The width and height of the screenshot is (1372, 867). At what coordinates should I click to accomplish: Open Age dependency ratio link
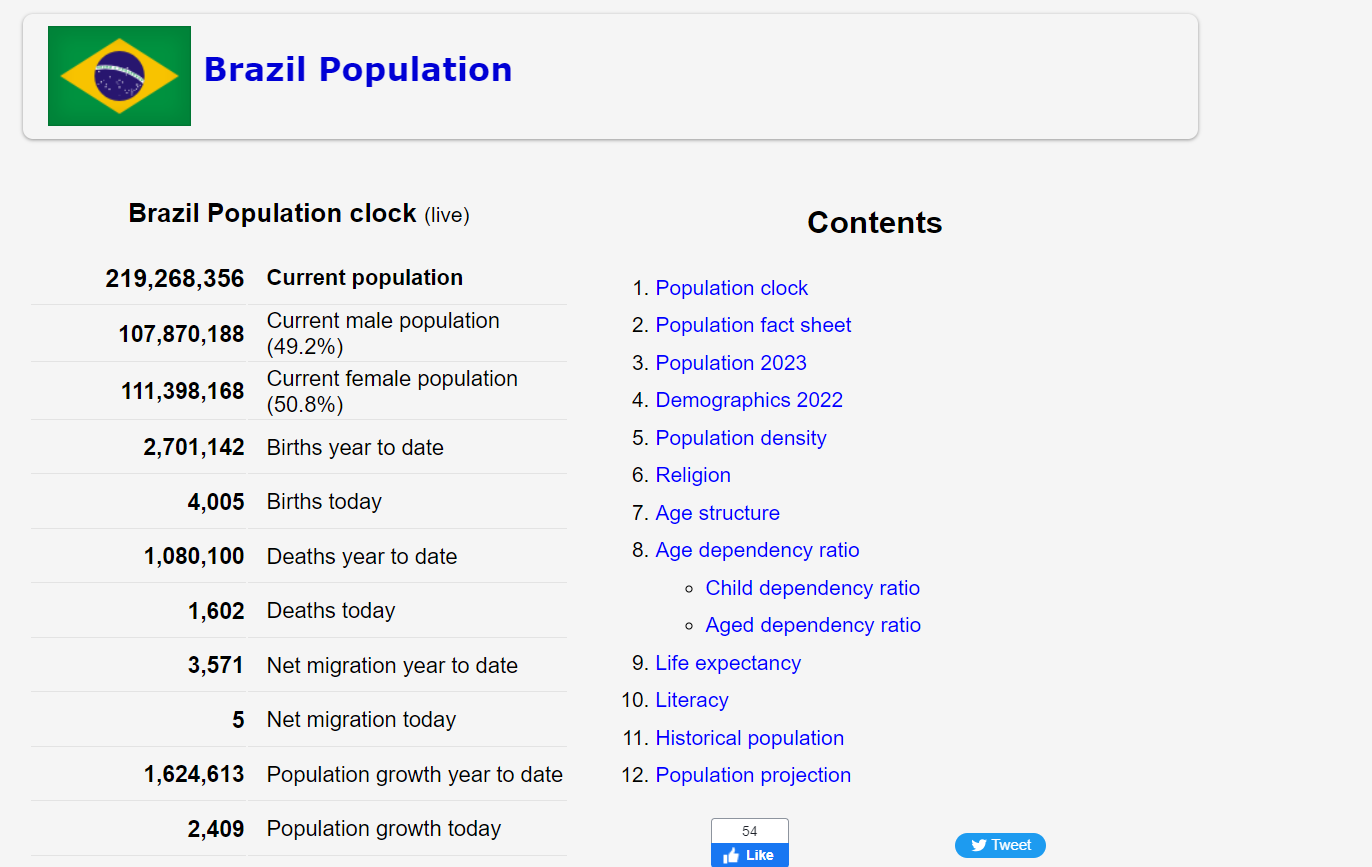pyautogui.click(x=757, y=550)
